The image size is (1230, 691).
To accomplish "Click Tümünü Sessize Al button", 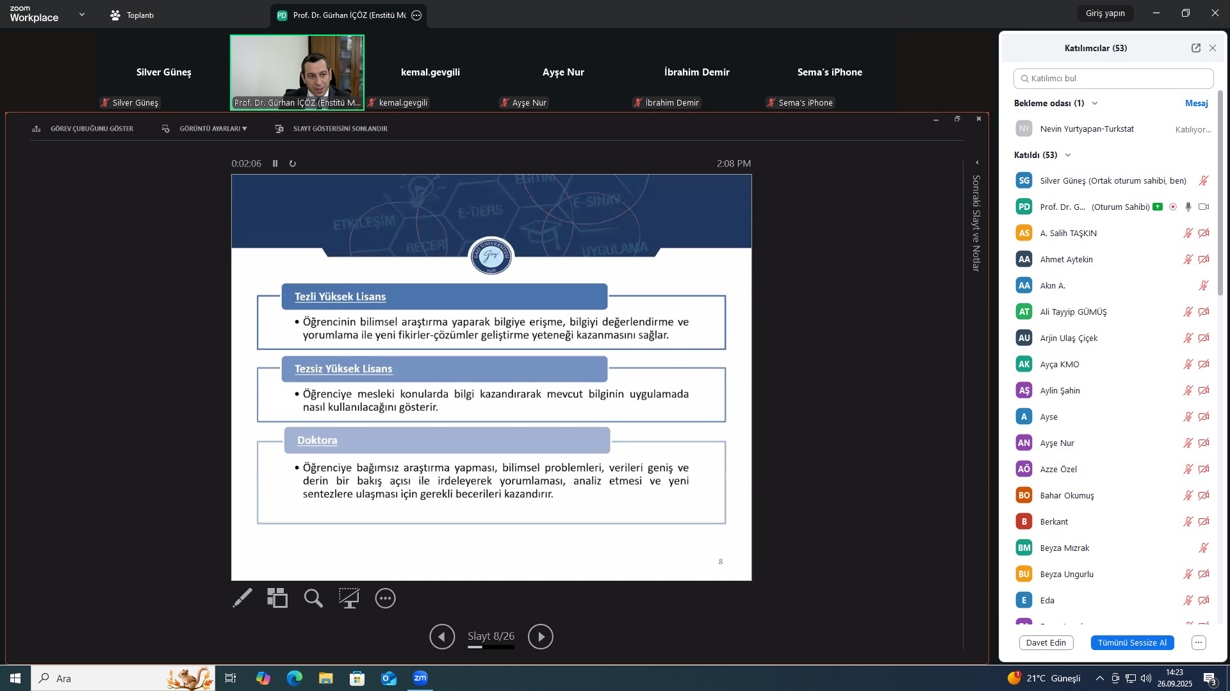I will 1132,643.
